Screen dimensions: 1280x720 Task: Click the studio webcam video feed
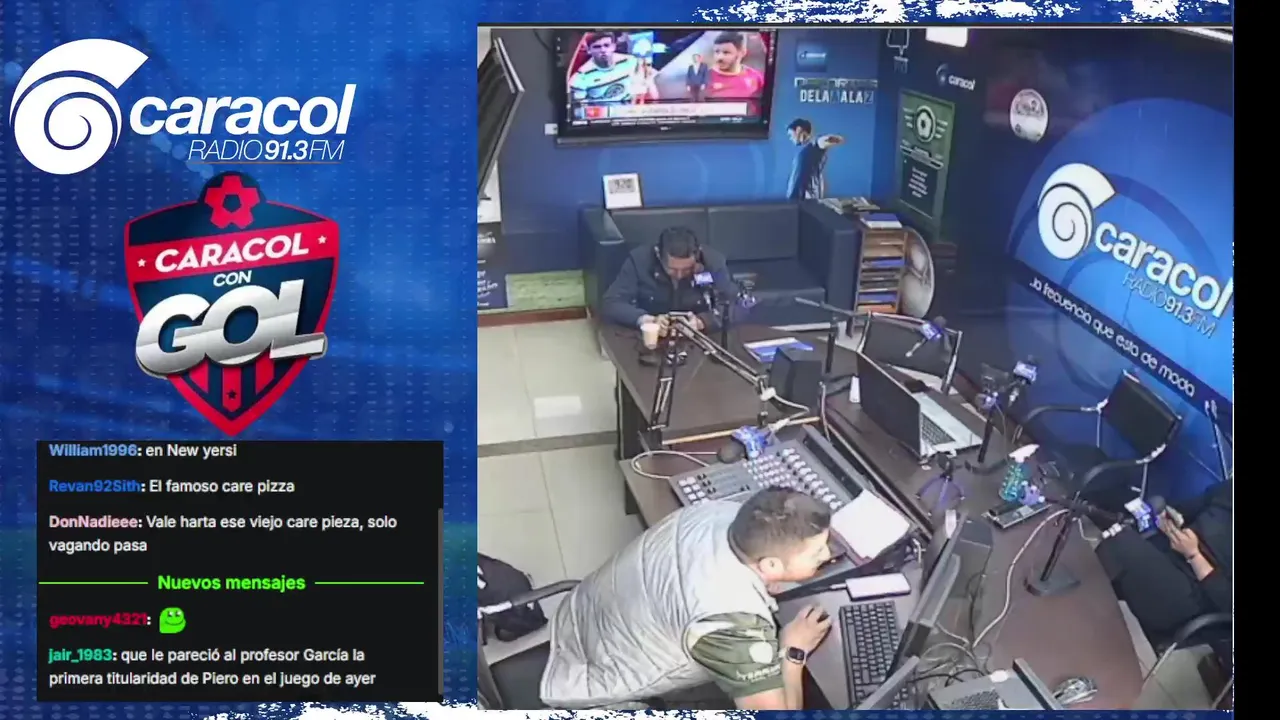point(855,368)
